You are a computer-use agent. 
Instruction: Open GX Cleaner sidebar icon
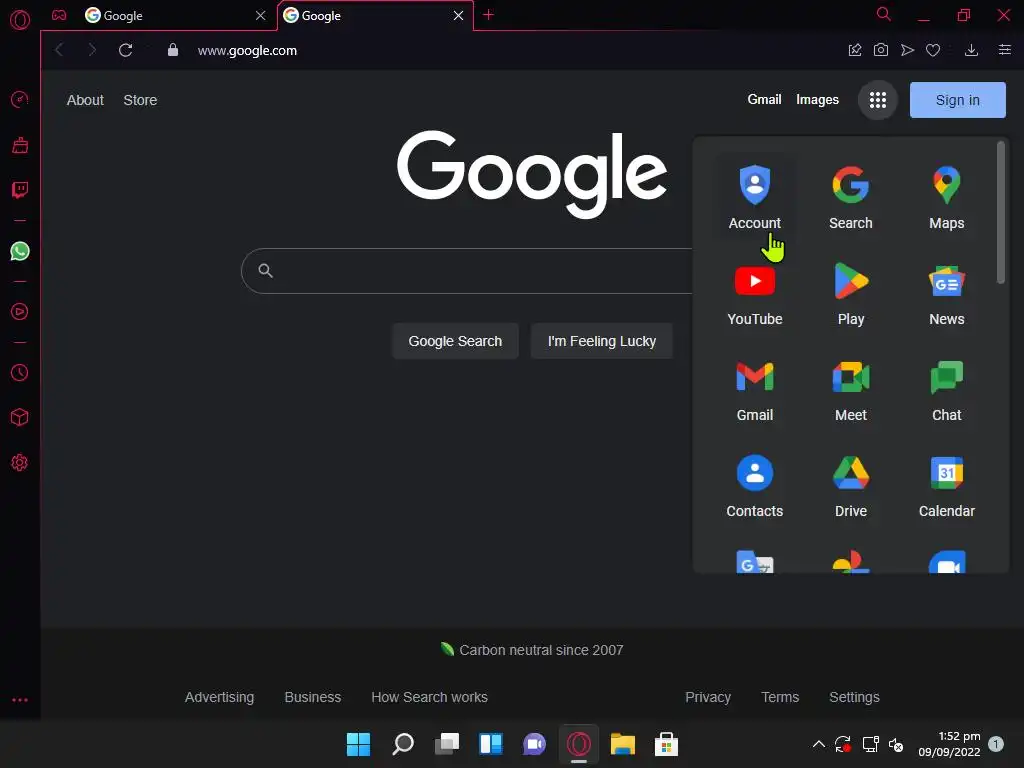pyautogui.click(x=20, y=144)
